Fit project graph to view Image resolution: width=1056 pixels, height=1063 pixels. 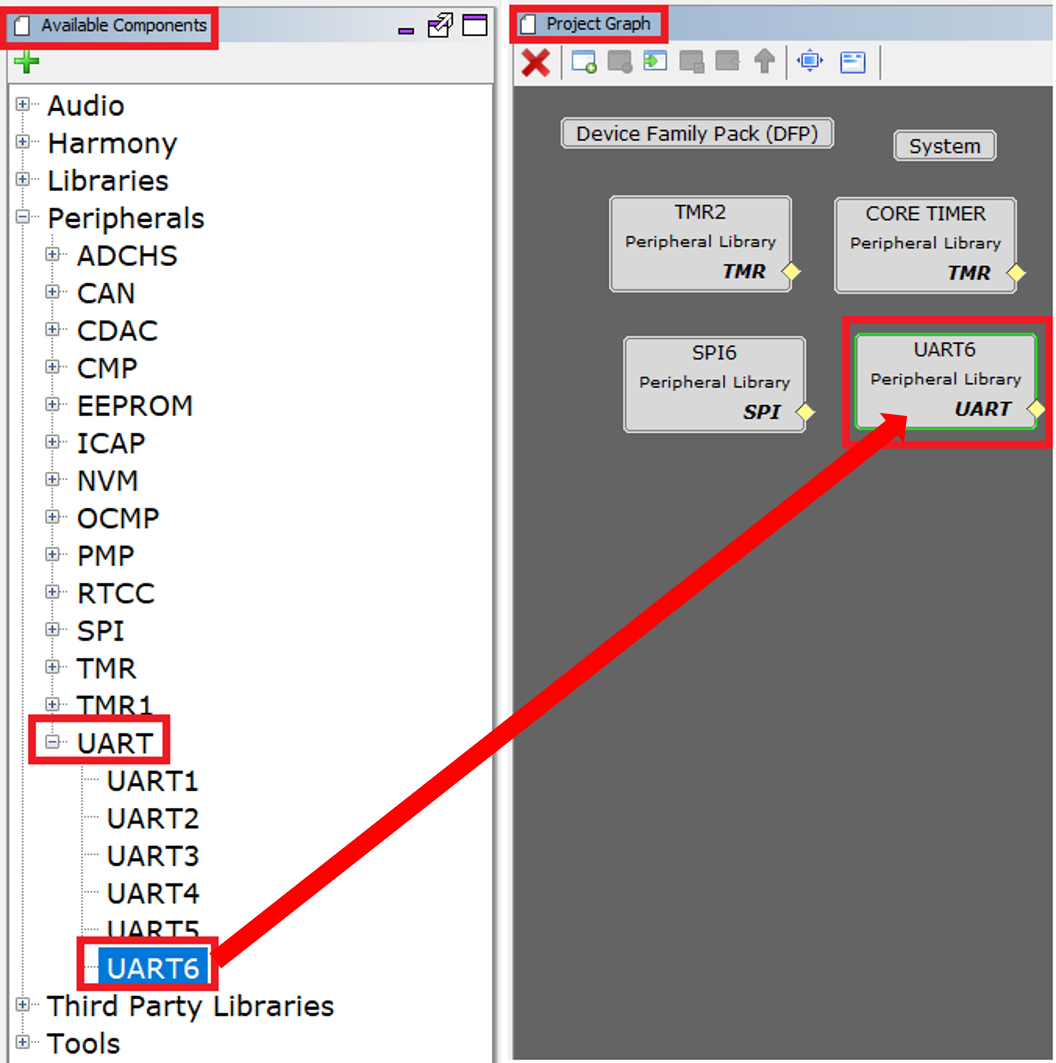tap(810, 61)
